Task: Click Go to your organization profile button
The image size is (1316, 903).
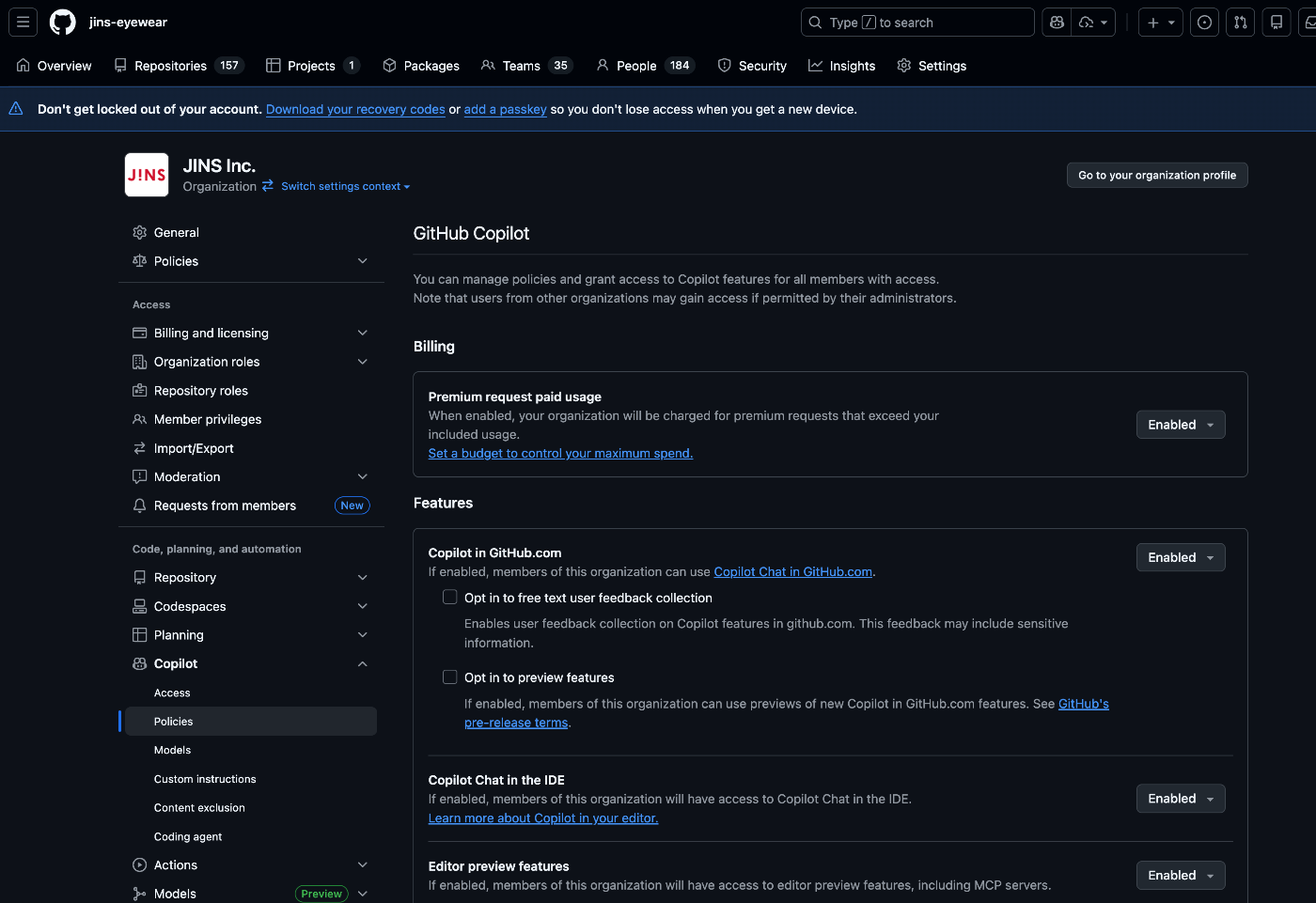Action: [x=1157, y=175]
